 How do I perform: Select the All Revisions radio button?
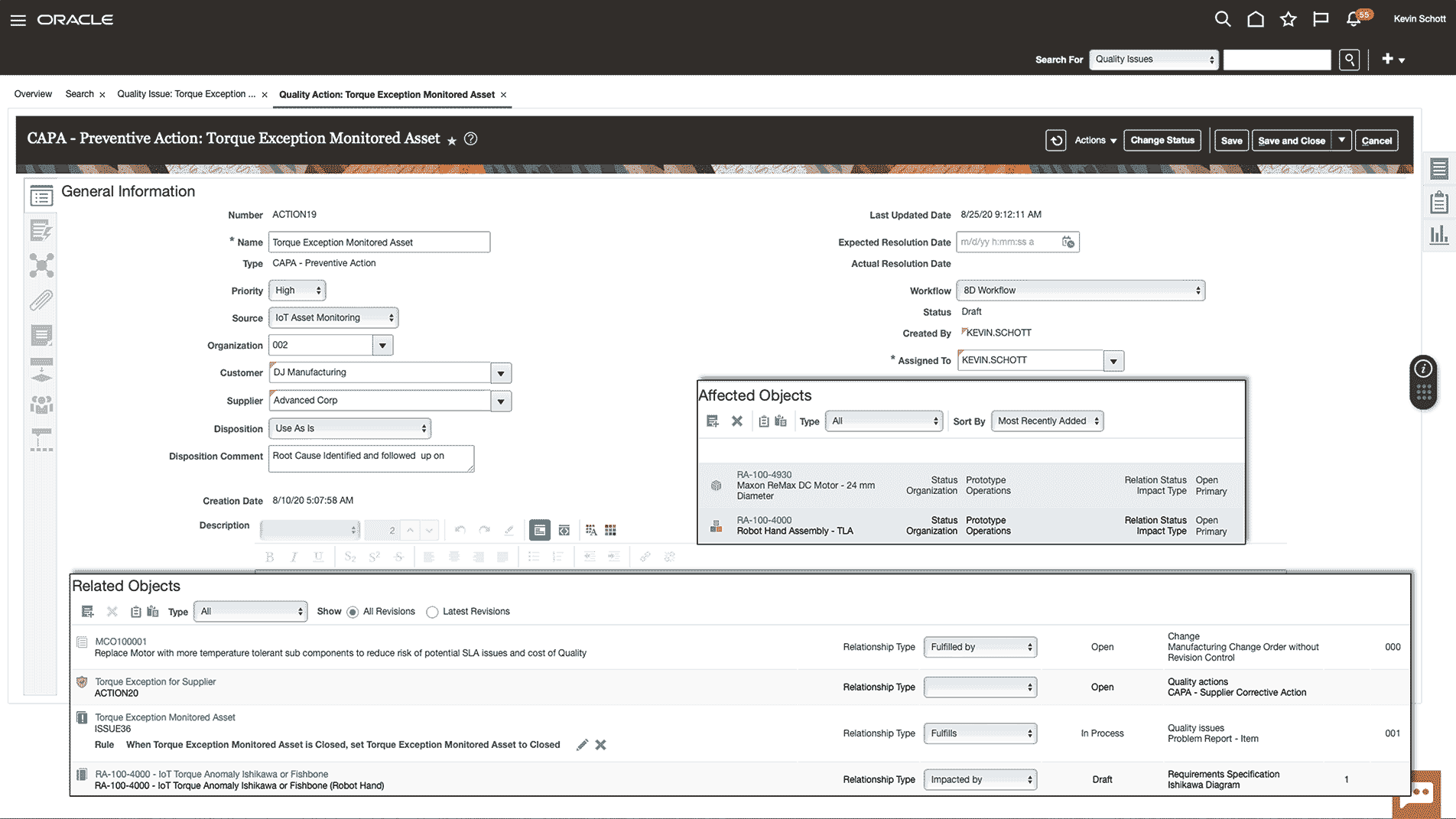click(353, 613)
